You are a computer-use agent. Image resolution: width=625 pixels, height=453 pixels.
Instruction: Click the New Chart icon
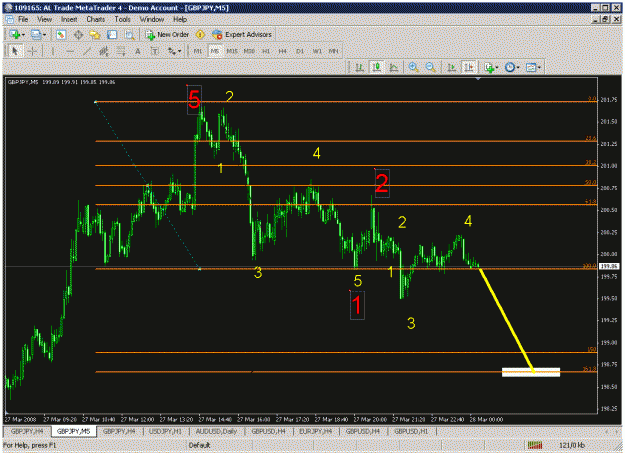tap(14, 35)
